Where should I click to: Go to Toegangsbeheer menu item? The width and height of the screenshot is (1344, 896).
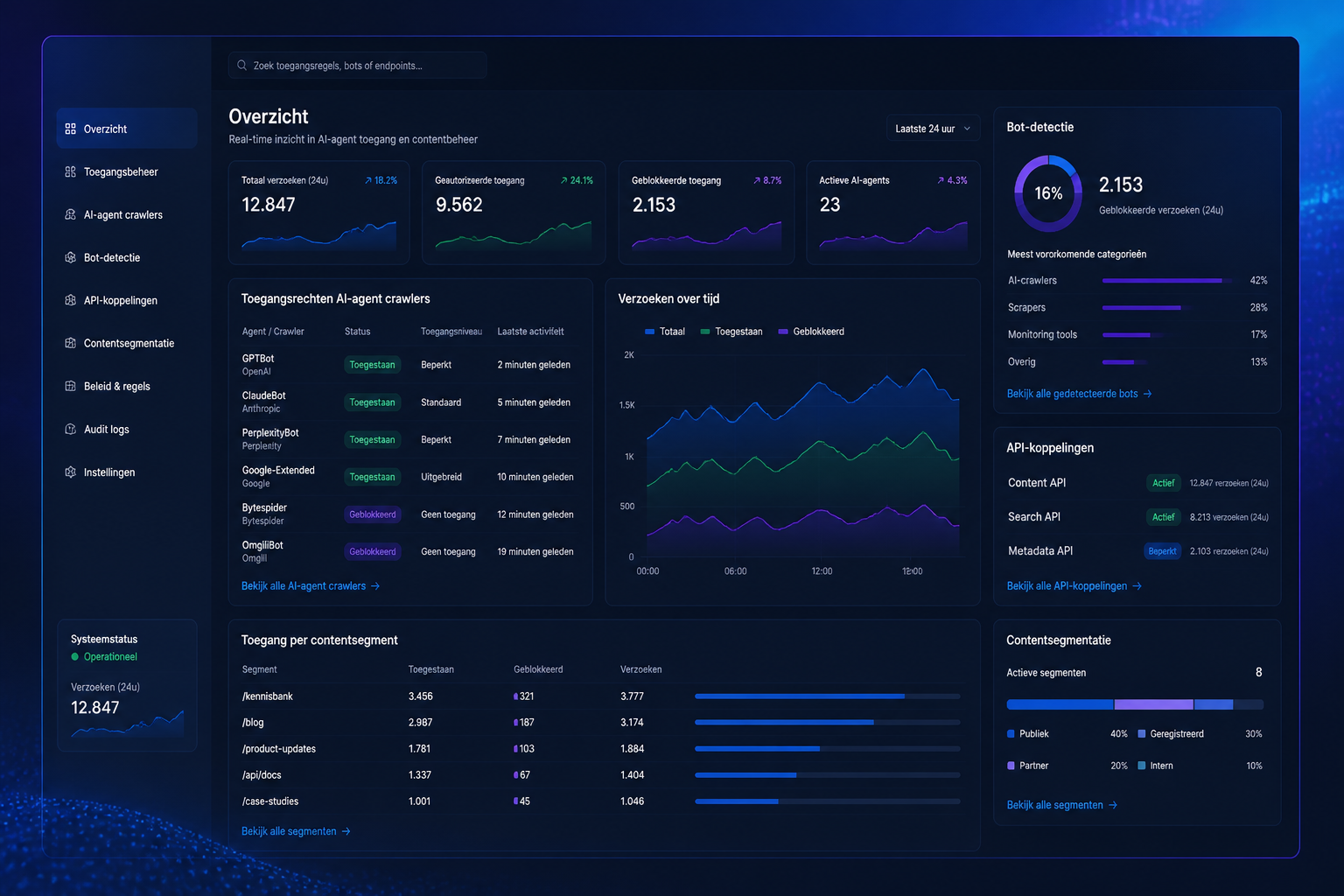[x=126, y=171]
